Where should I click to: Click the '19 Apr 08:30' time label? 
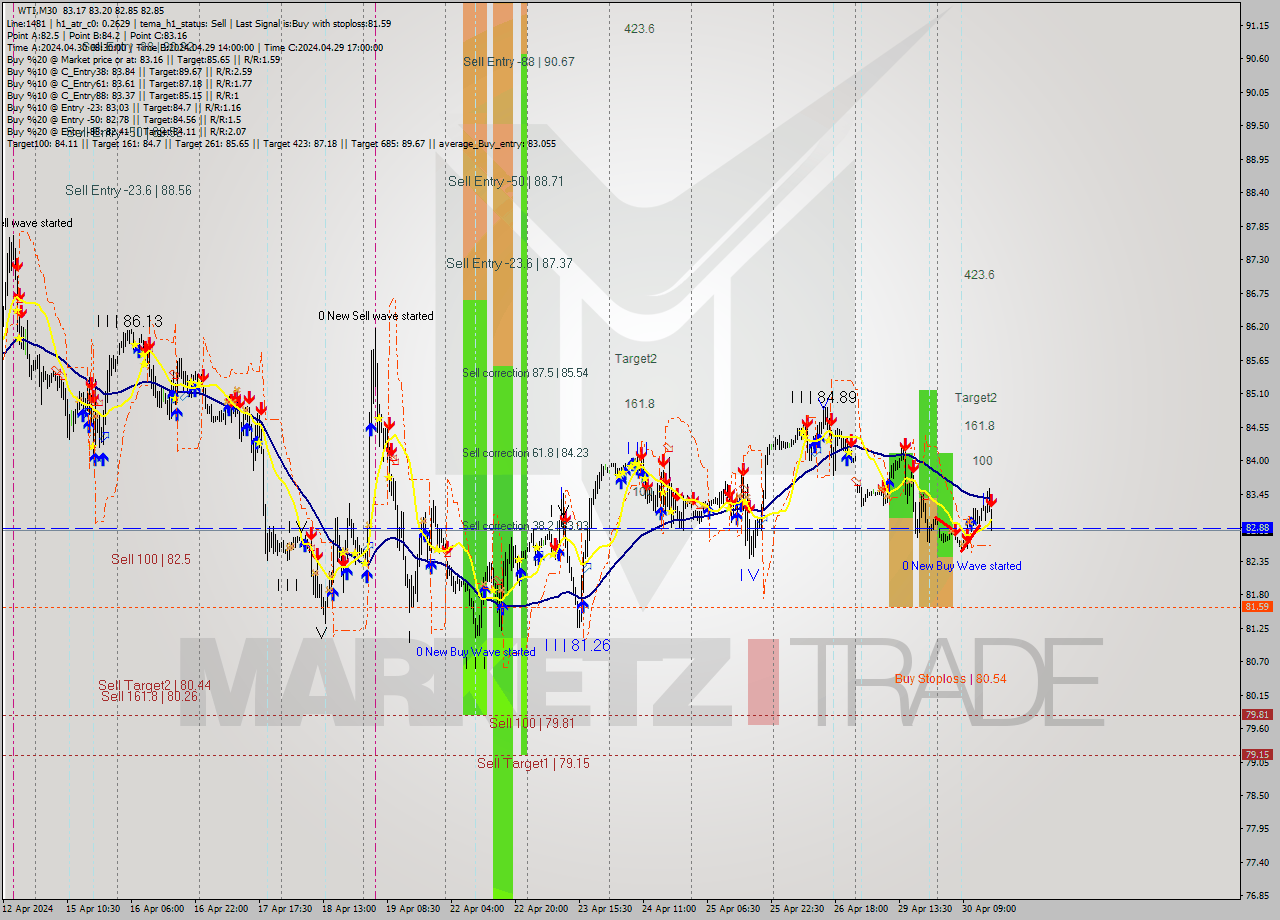412,909
